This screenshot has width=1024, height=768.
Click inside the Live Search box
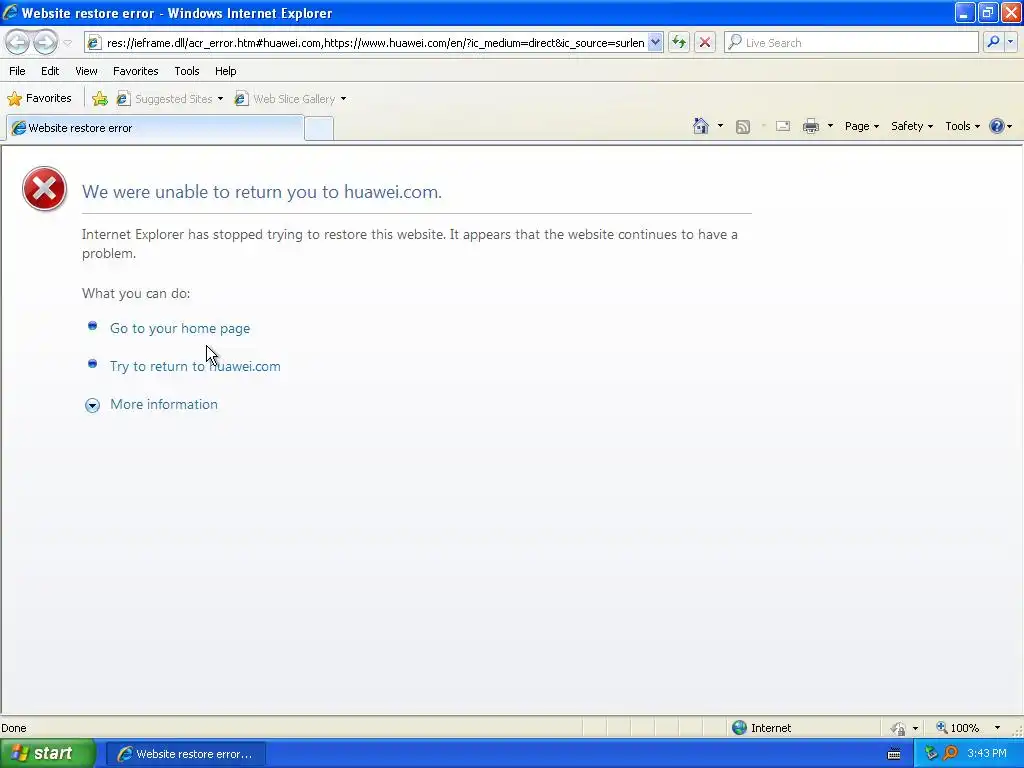point(852,43)
